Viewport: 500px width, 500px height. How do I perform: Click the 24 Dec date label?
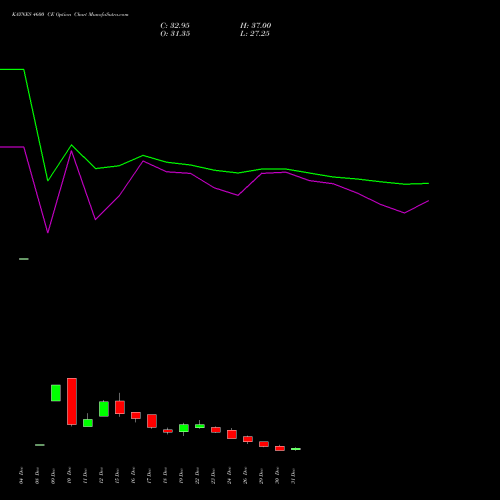coord(230,476)
